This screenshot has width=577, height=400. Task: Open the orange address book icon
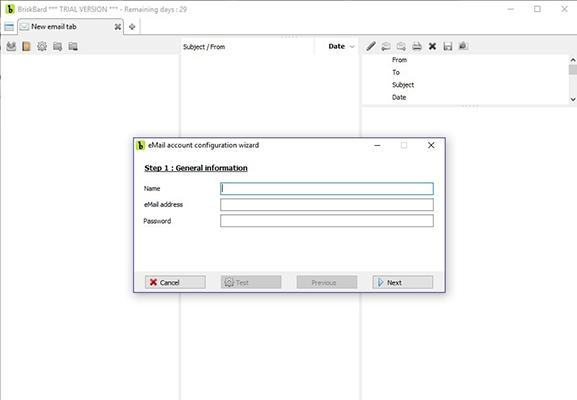click(26, 46)
